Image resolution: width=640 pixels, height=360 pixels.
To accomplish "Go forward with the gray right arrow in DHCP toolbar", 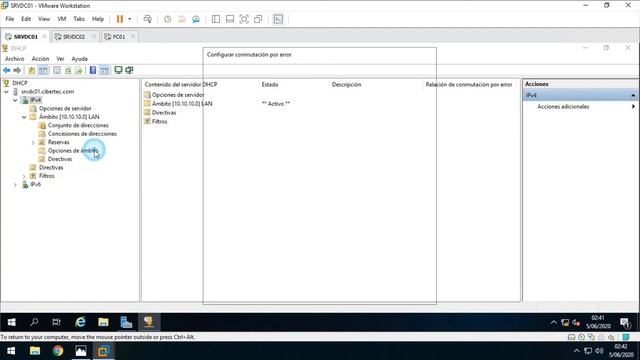I will click(x=17, y=70).
